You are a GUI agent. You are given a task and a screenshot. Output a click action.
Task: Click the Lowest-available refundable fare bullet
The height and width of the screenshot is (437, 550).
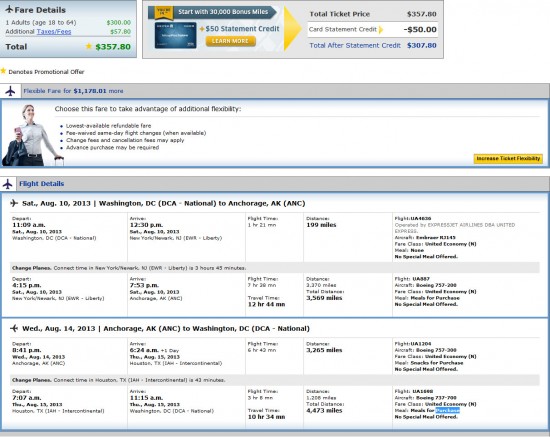click(108, 126)
